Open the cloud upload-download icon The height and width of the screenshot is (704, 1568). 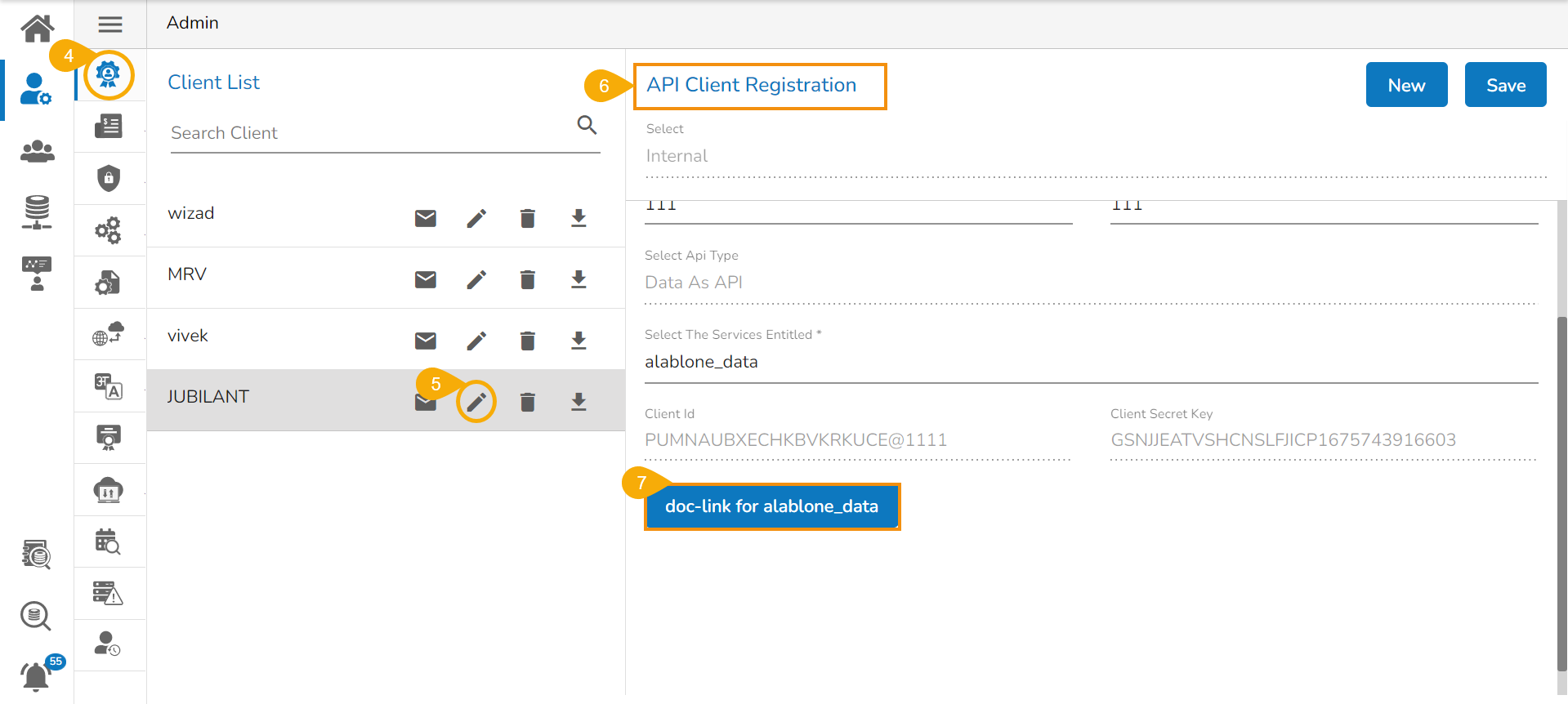click(109, 490)
